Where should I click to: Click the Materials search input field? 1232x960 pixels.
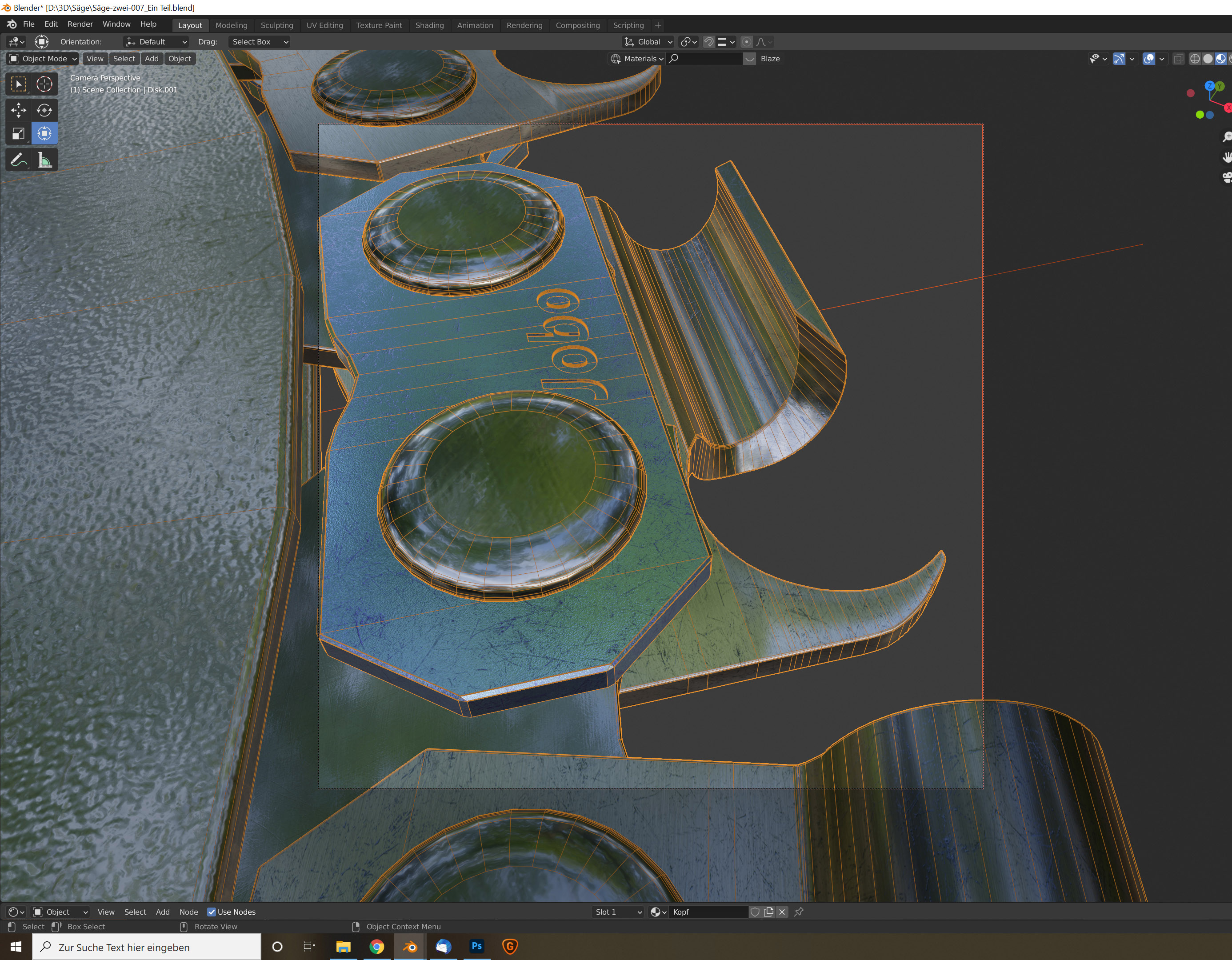click(705, 59)
